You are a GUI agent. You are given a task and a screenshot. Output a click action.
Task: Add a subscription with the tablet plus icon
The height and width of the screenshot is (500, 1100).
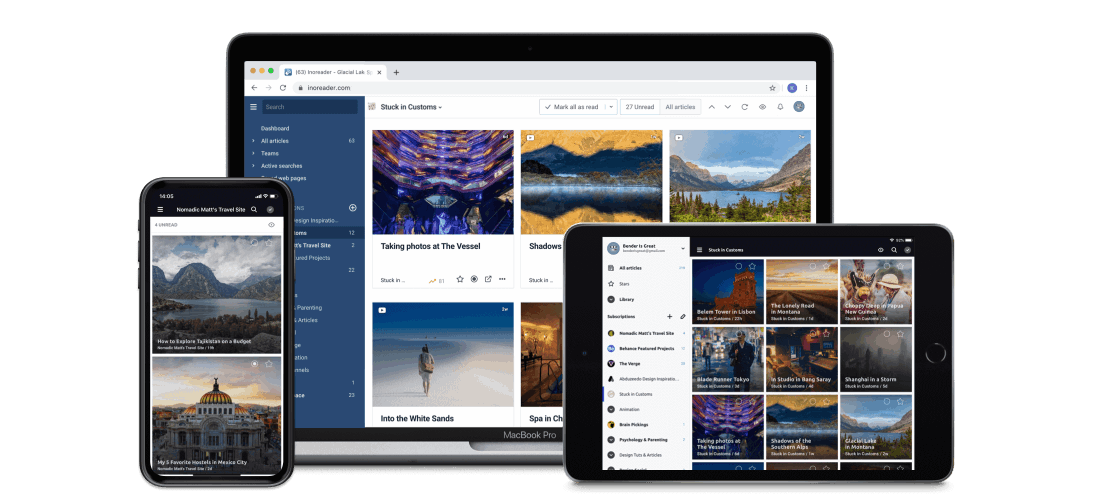click(x=669, y=316)
